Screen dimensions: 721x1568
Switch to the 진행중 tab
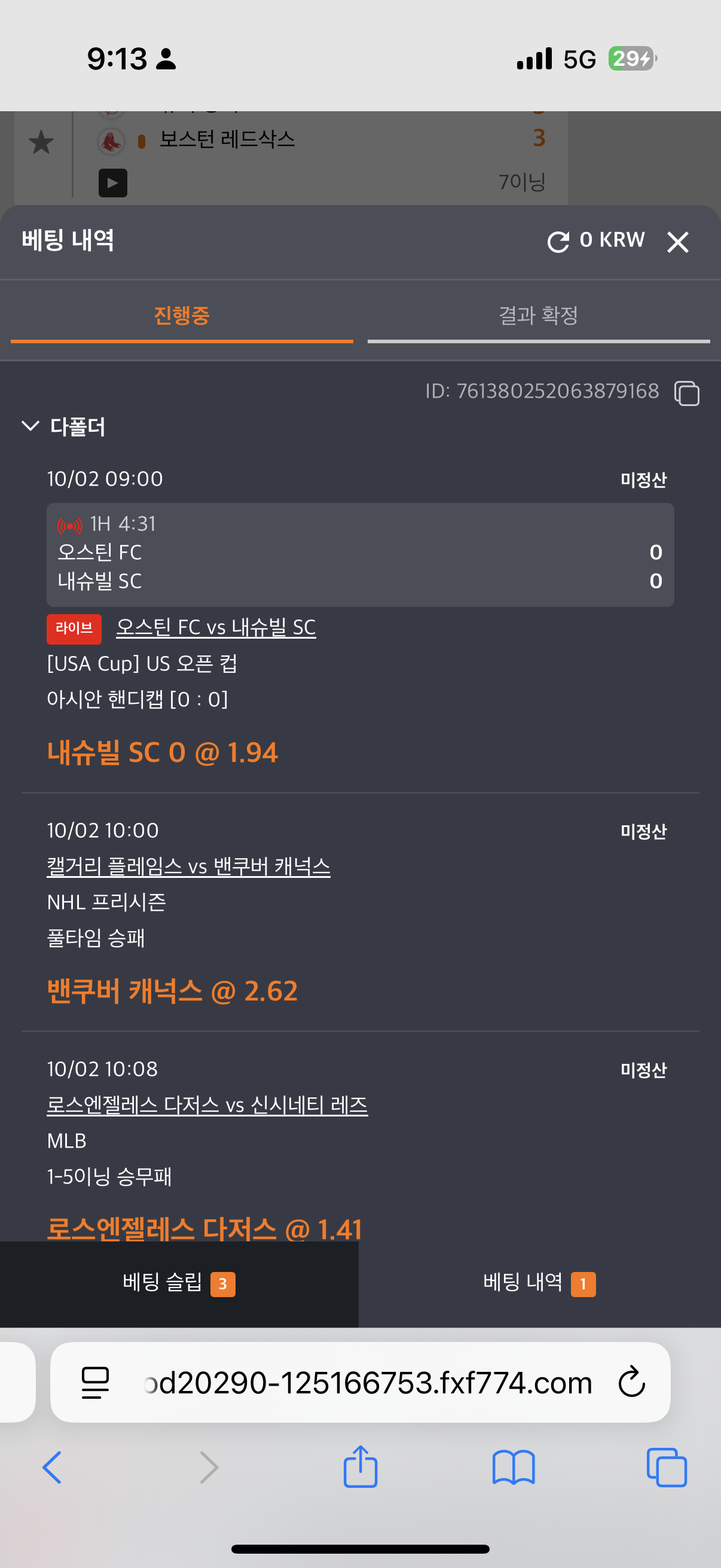tap(181, 316)
